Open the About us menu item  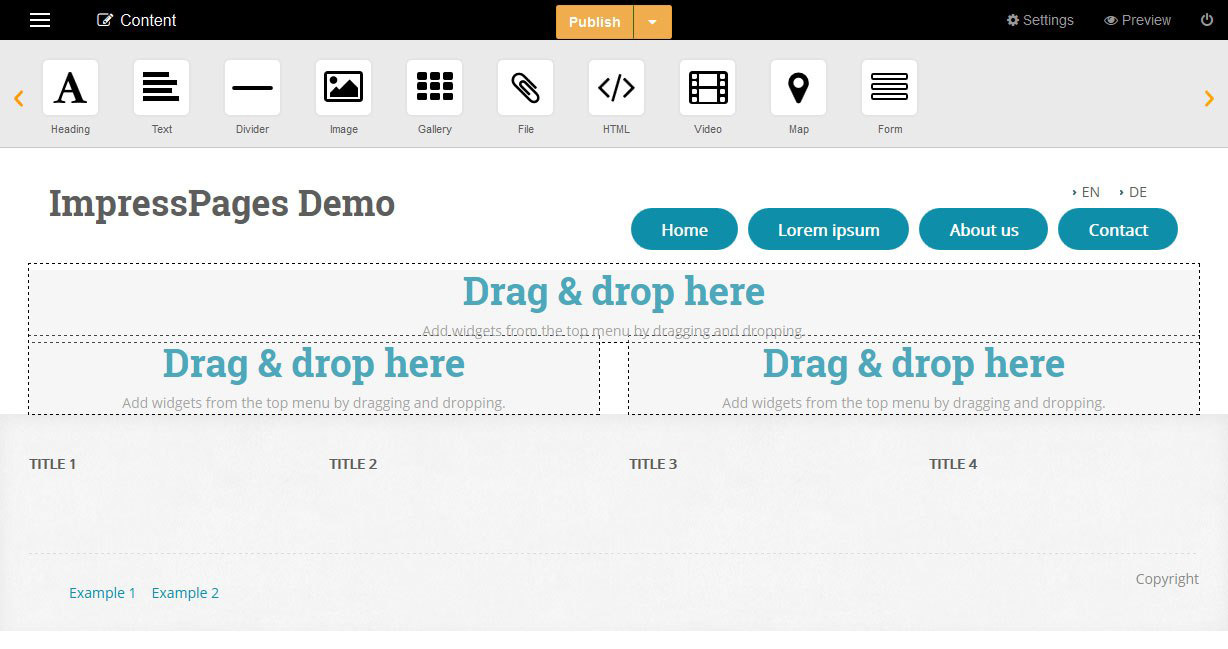983,230
